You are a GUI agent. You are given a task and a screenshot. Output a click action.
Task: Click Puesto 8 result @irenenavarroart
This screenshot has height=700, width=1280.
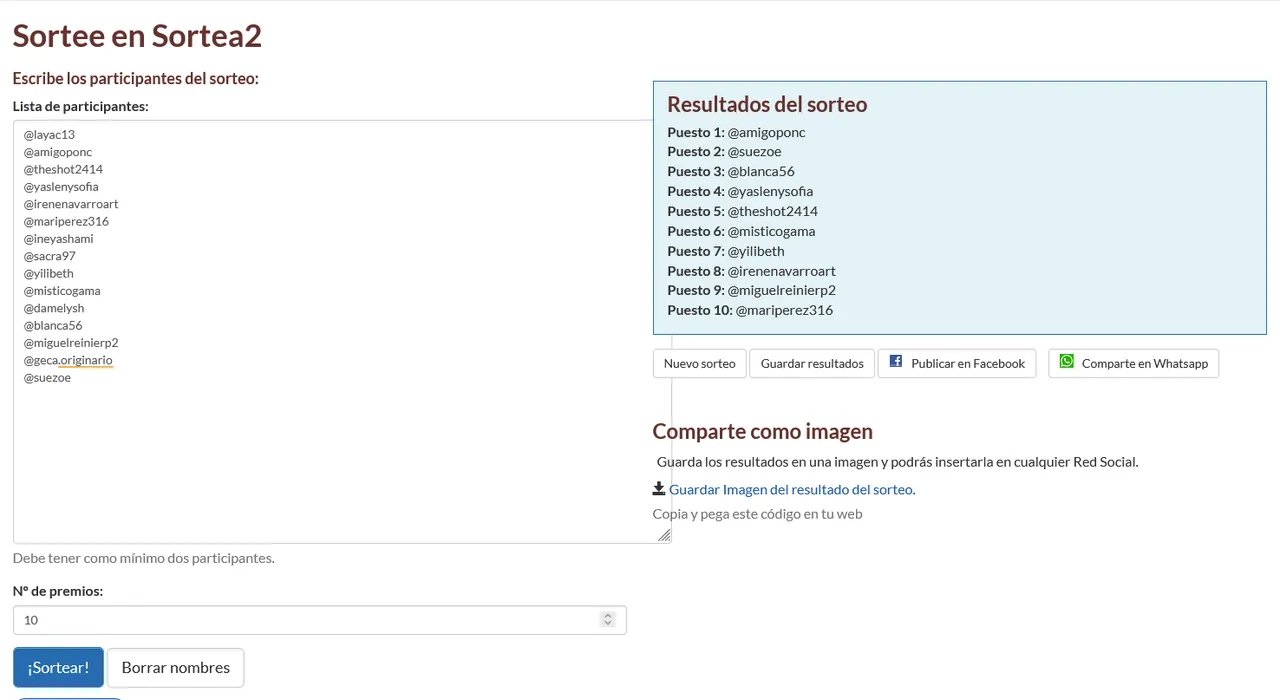(781, 271)
